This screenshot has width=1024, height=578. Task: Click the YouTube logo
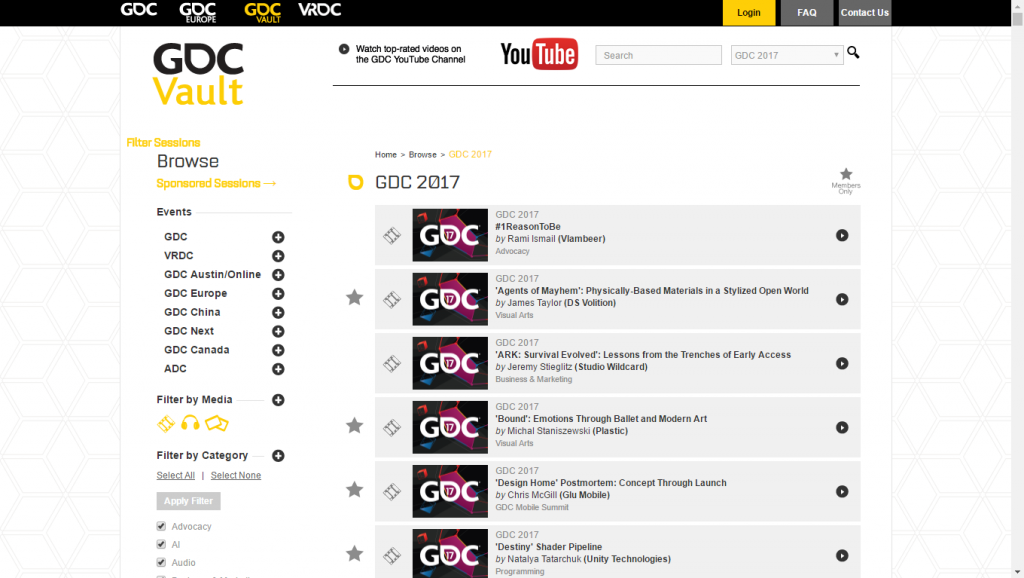(539, 54)
